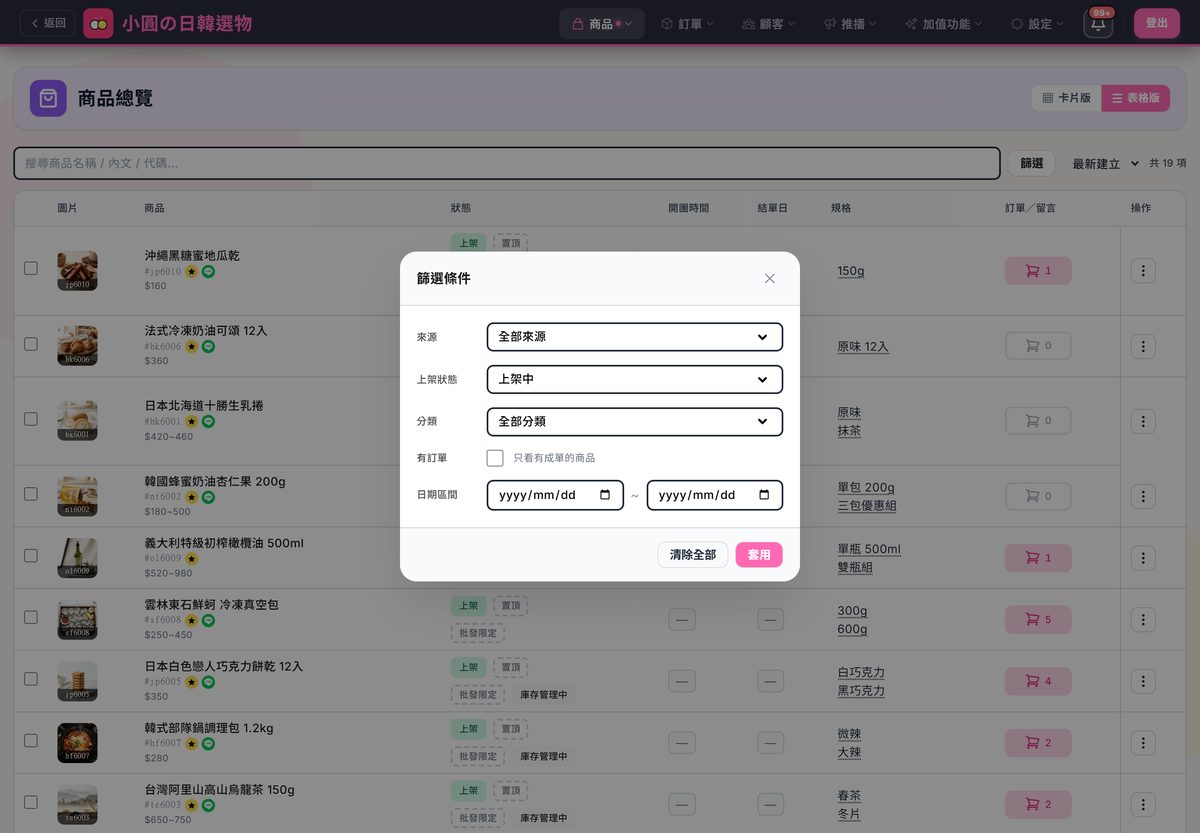Viewport: 1200px width, 833px height.
Task: Click the product search input field
Action: 507,163
